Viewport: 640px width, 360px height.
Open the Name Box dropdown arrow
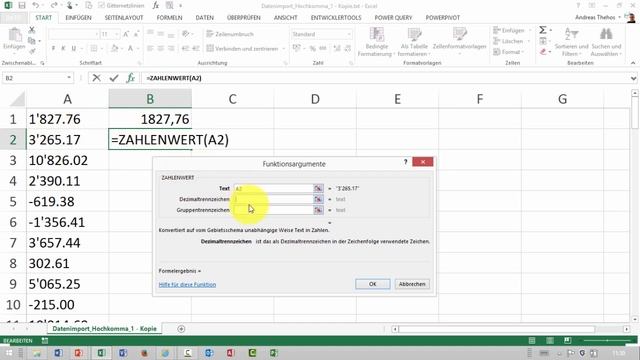click(x=69, y=78)
